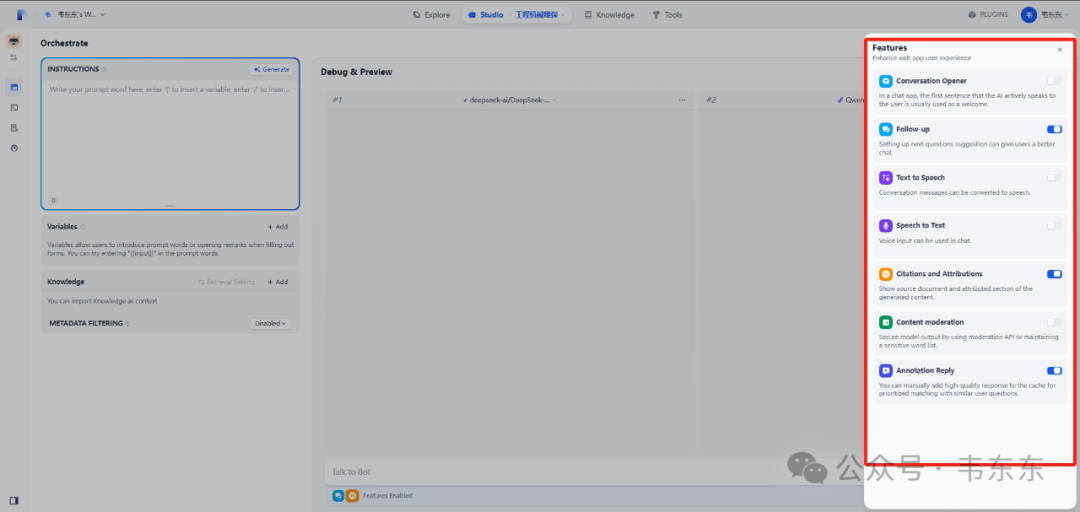Turn off Citations and Attributions toggle

(x=1054, y=274)
